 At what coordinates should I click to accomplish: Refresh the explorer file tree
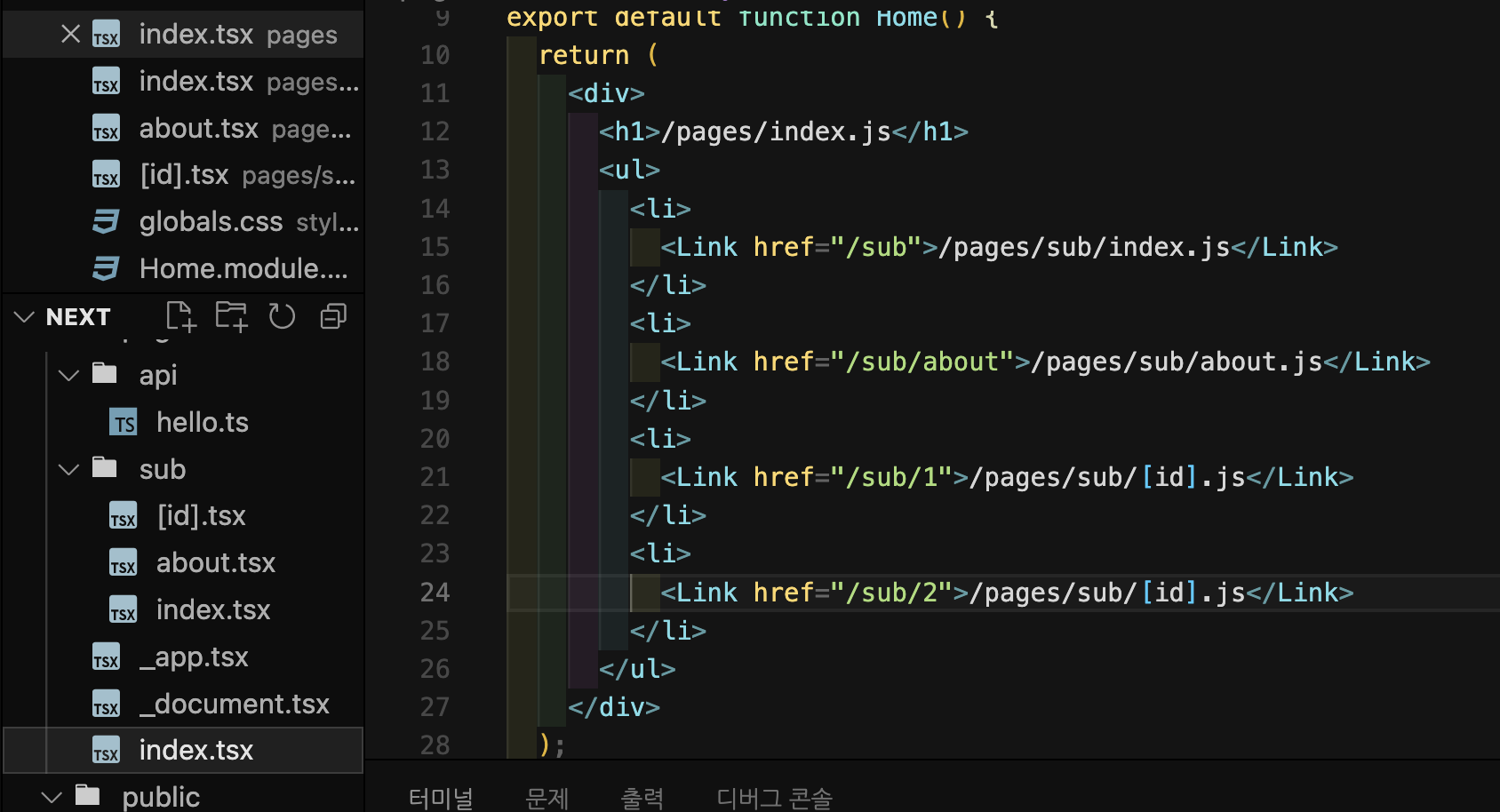point(282,316)
